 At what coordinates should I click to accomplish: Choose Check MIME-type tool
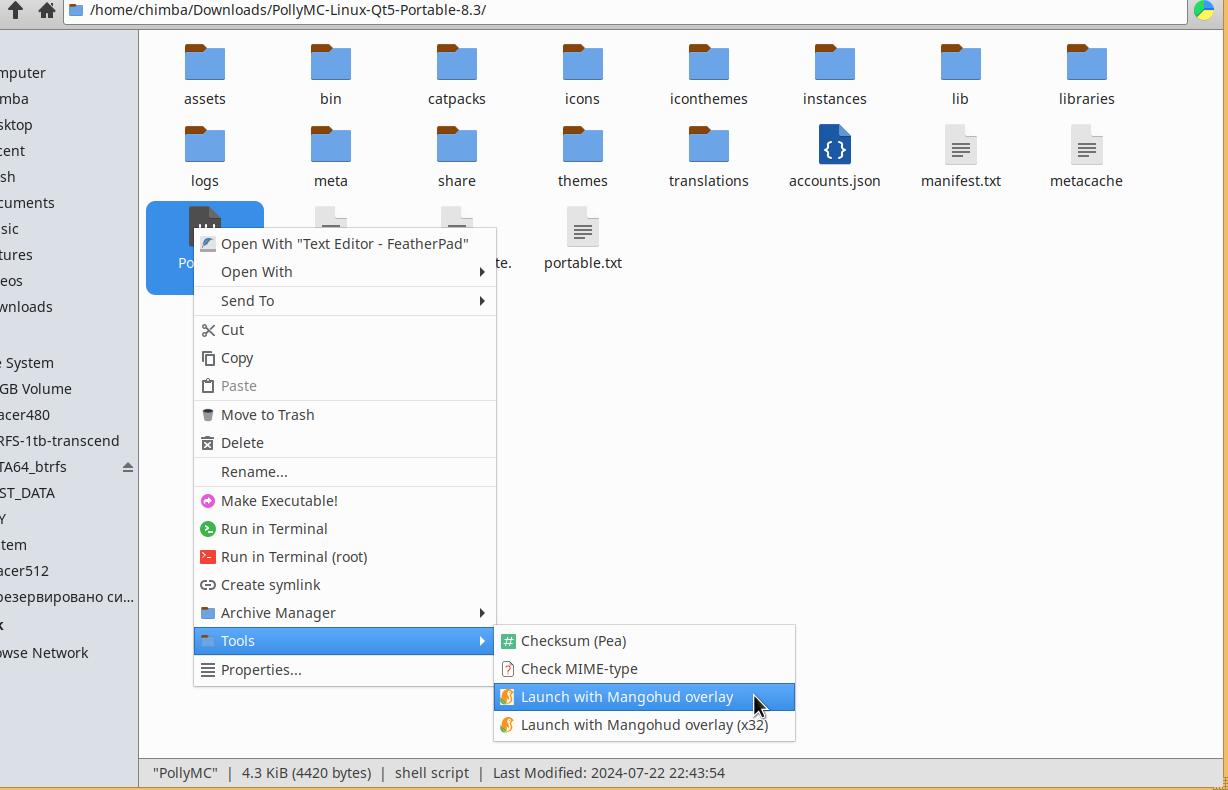pos(645,669)
